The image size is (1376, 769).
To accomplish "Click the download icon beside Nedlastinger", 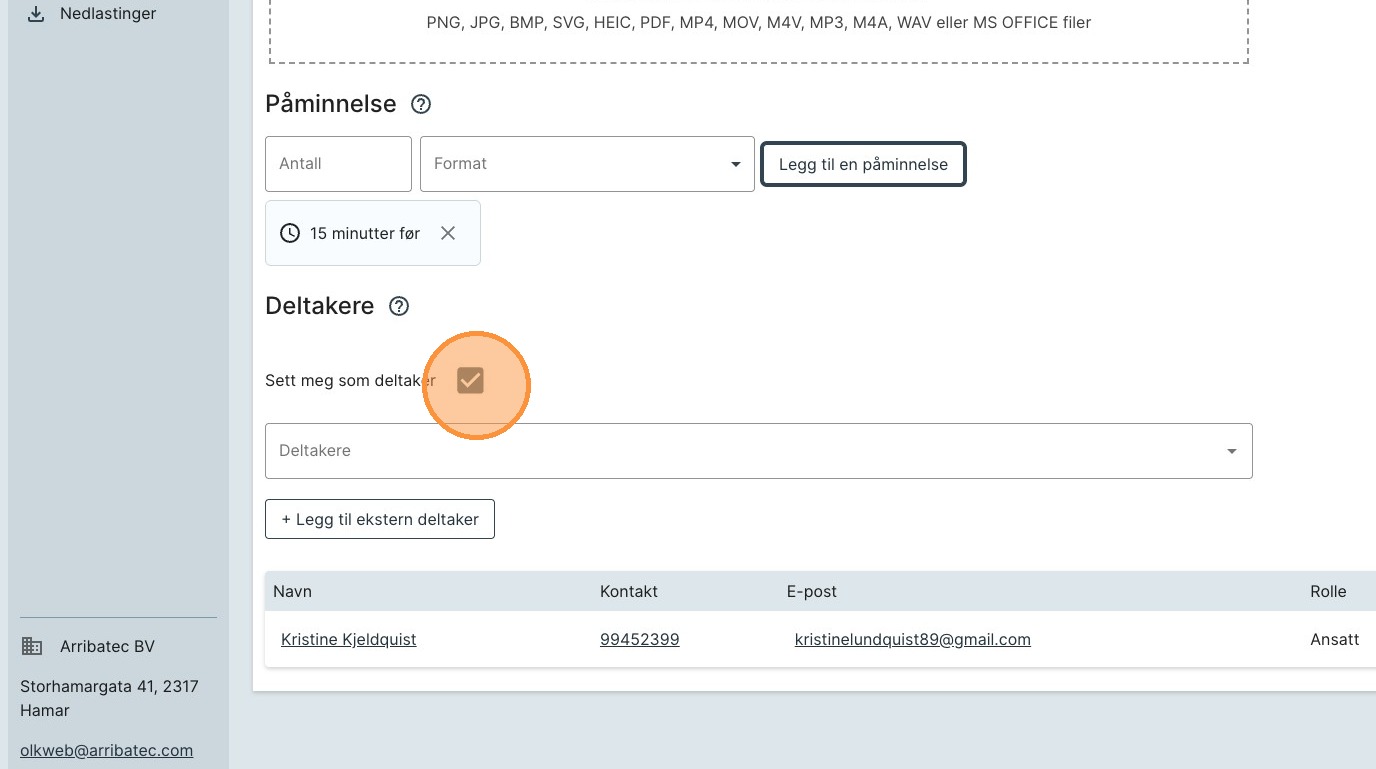I will point(36,14).
